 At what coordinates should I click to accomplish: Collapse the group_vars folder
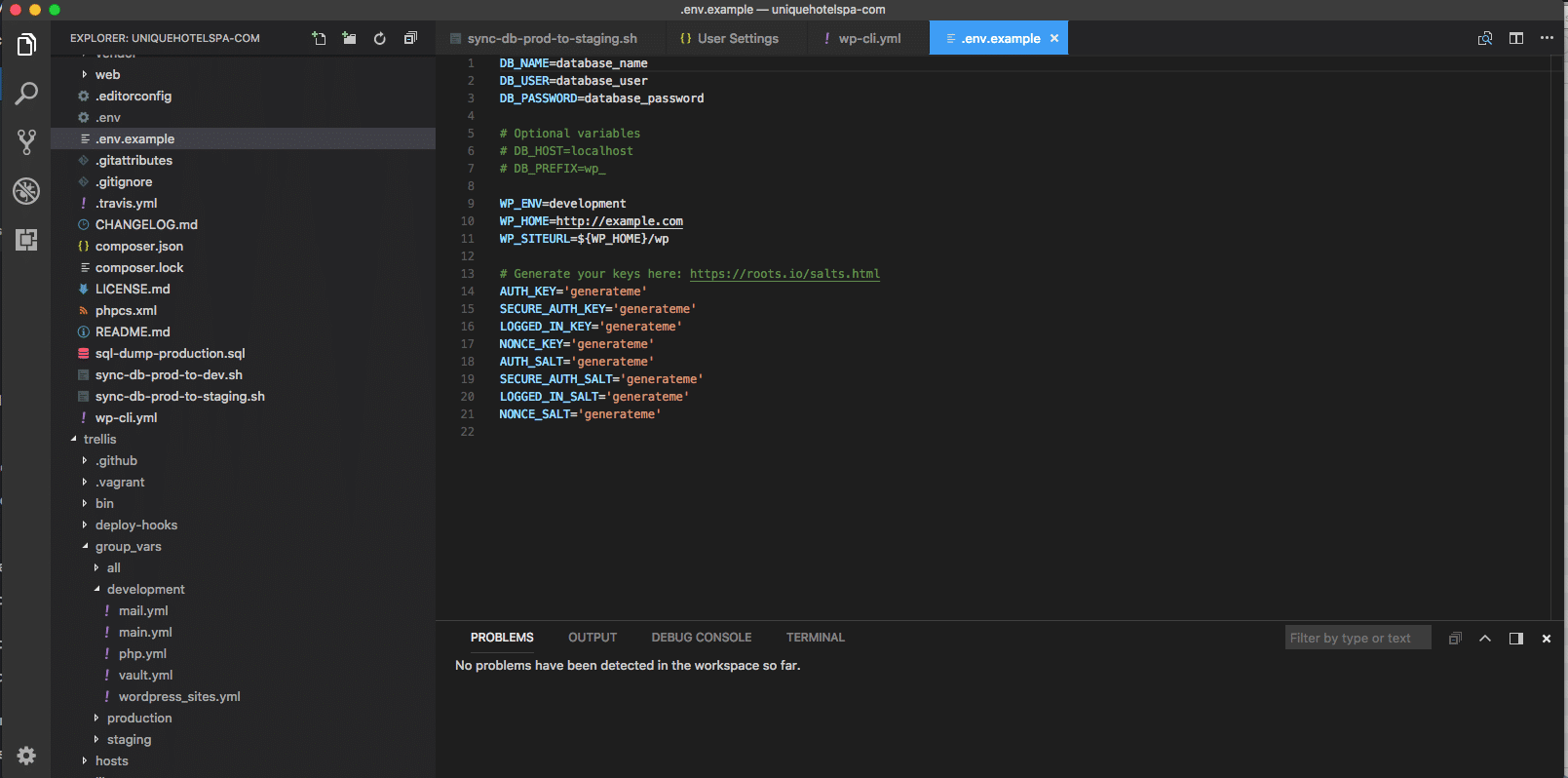244,546
